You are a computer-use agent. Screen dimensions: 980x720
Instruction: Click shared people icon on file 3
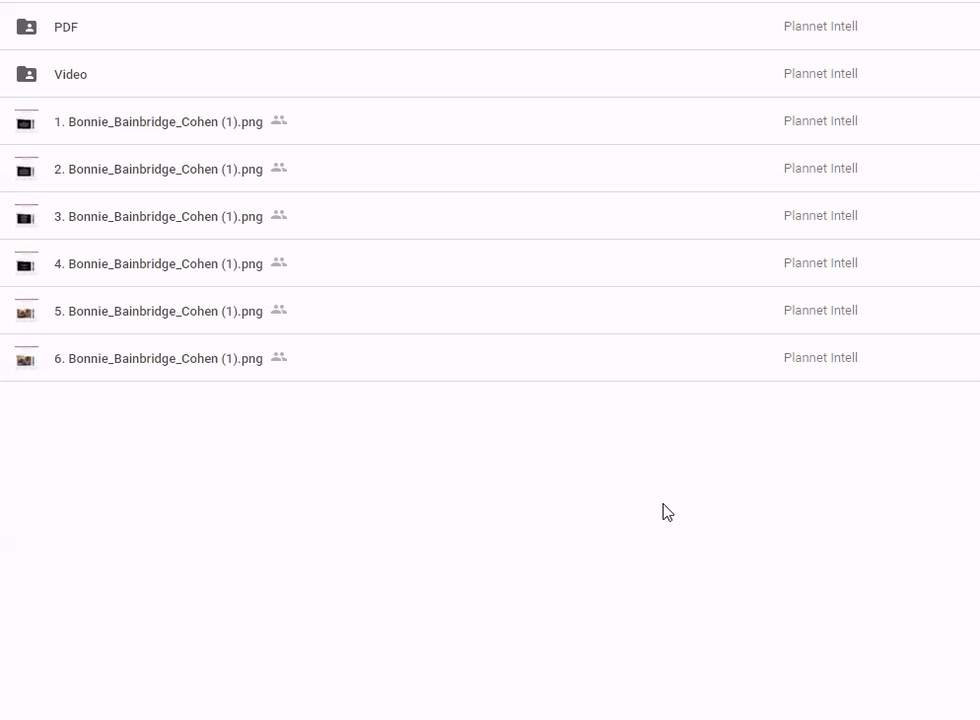[x=279, y=215]
